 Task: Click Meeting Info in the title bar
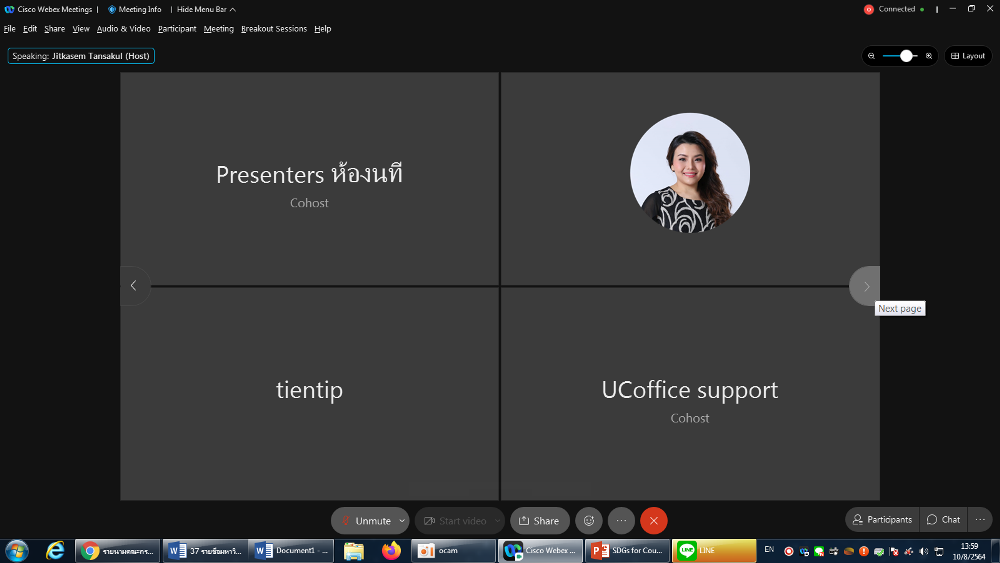click(135, 9)
